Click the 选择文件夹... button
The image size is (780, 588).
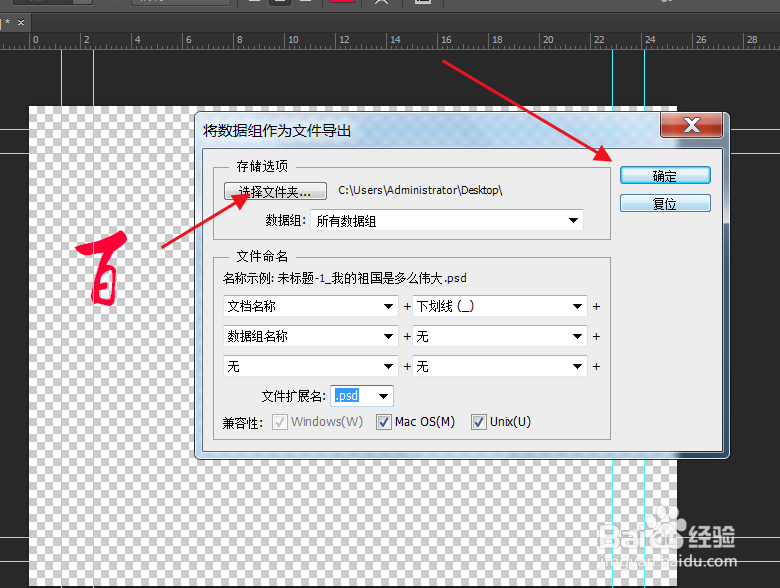click(275, 191)
